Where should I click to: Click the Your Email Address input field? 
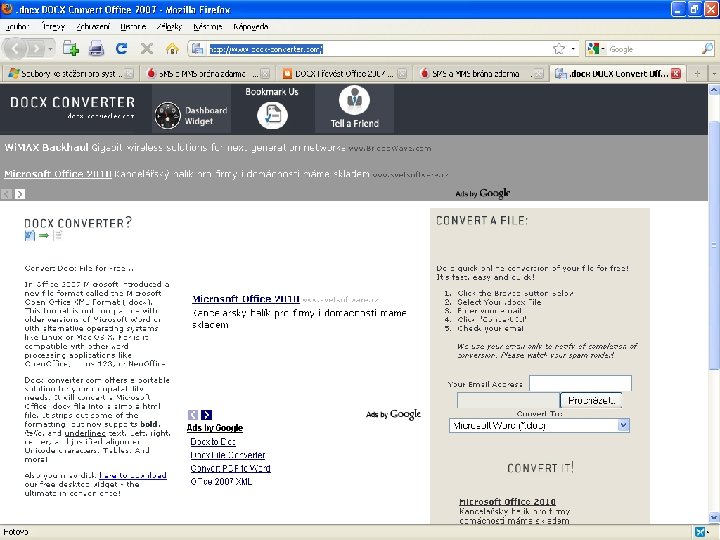pyautogui.click(x=580, y=383)
